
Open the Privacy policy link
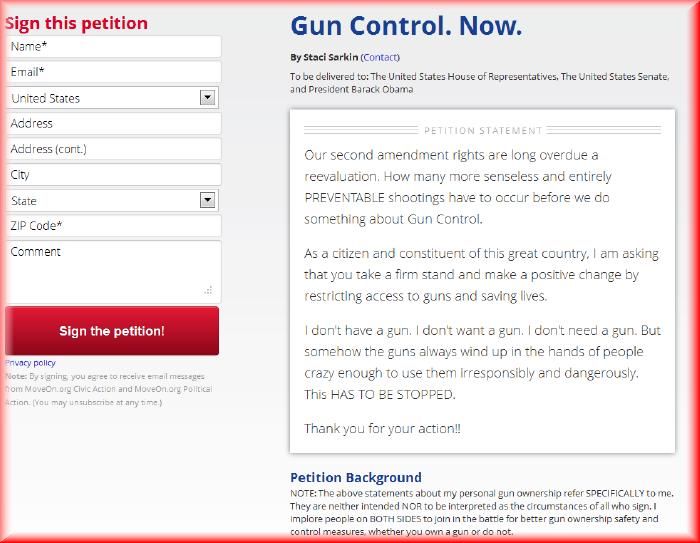pos(30,363)
